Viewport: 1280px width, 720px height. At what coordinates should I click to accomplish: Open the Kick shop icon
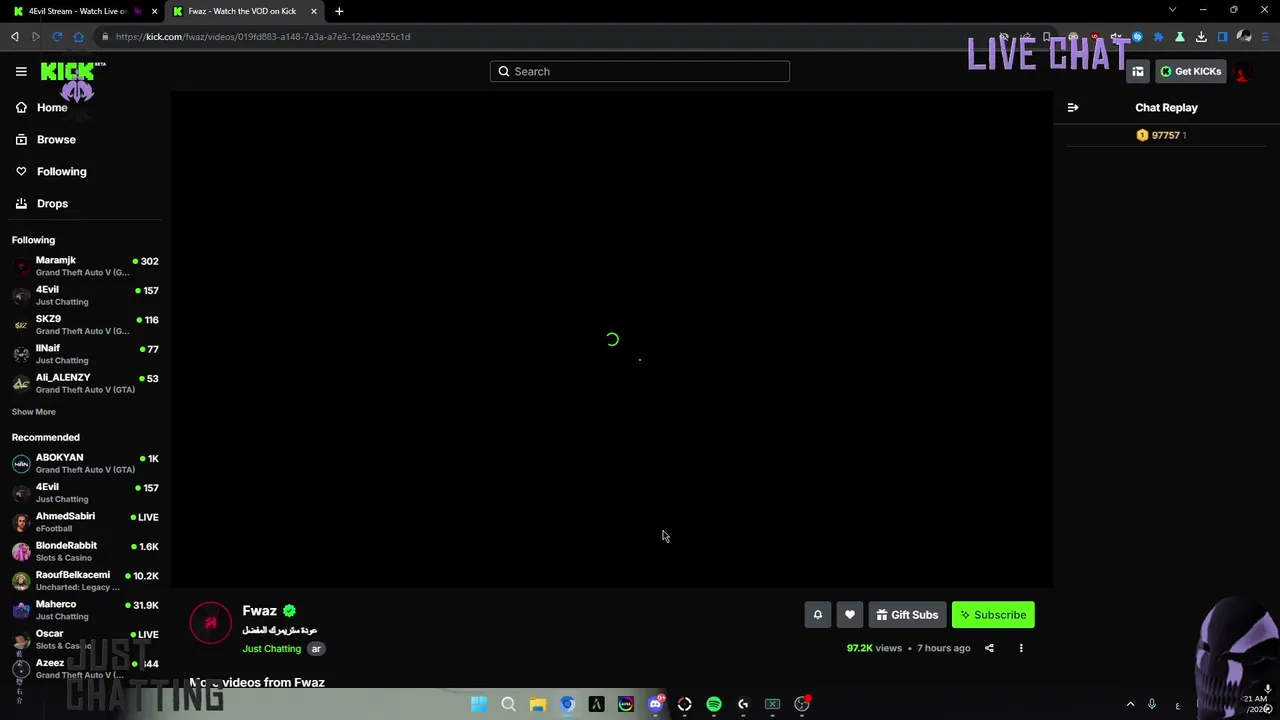point(1138,72)
